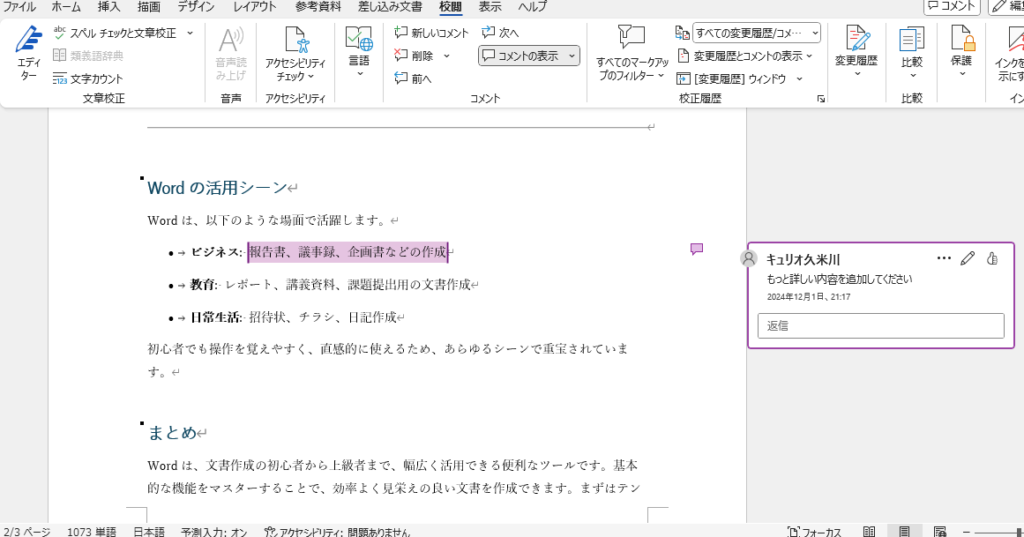Open the ファイル tab
1024x537 pixels.
point(19,7)
